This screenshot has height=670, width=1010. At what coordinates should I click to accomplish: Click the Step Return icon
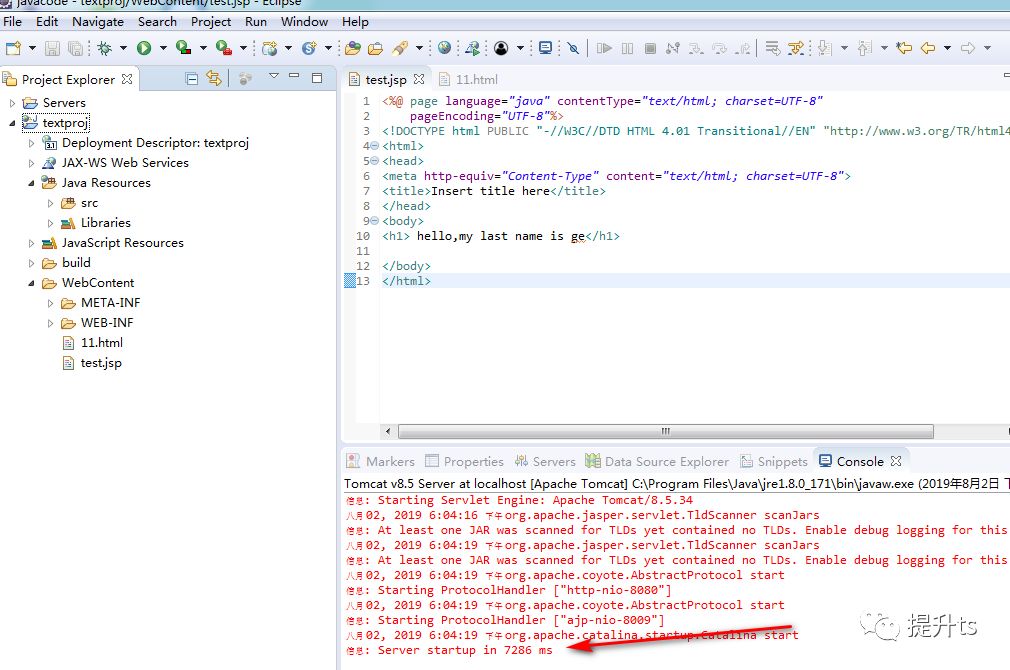pos(743,48)
